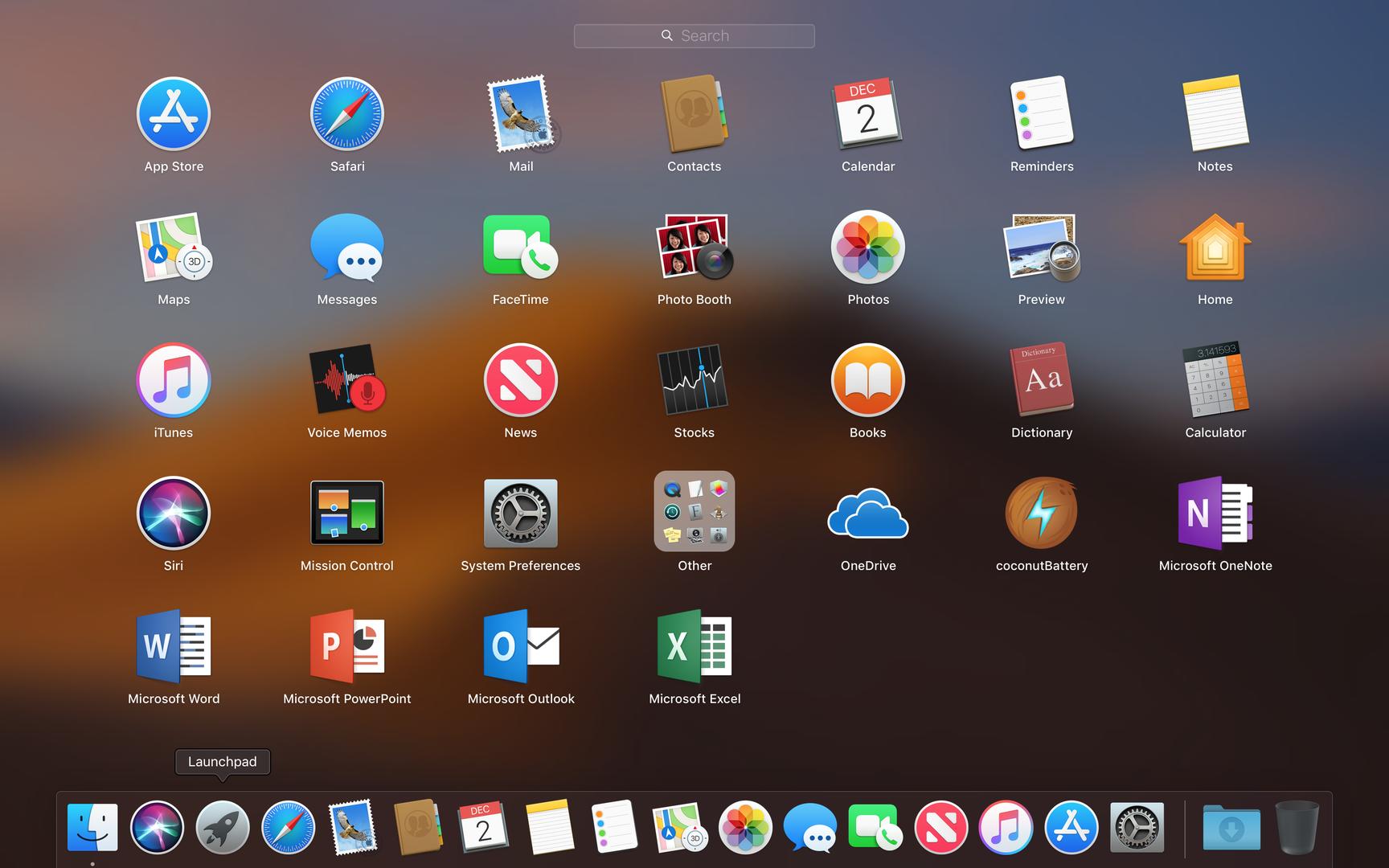Start FaceTime from the Launchpad grid
The width and height of the screenshot is (1389, 868).
pyautogui.click(x=521, y=247)
